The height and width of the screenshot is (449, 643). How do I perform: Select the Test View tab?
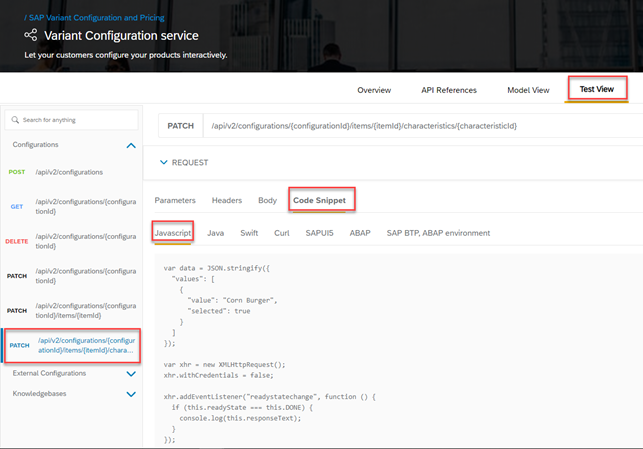(x=597, y=89)
